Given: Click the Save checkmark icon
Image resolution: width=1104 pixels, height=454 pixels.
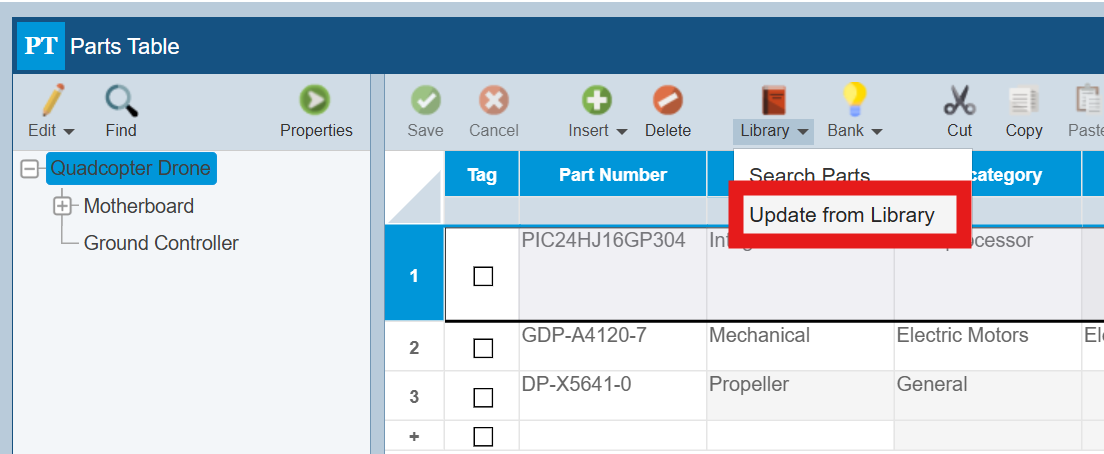Looking at the screenshot, I should tap(426, 101).
